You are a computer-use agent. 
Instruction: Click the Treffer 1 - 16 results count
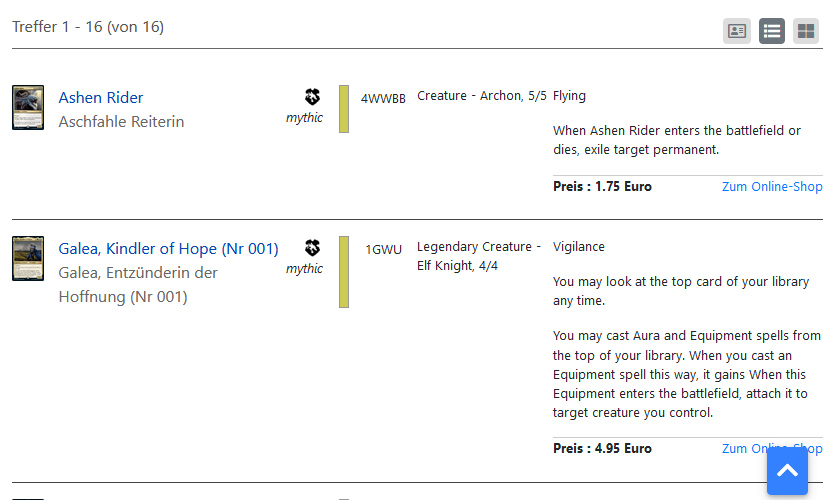[x=88, y=27]
